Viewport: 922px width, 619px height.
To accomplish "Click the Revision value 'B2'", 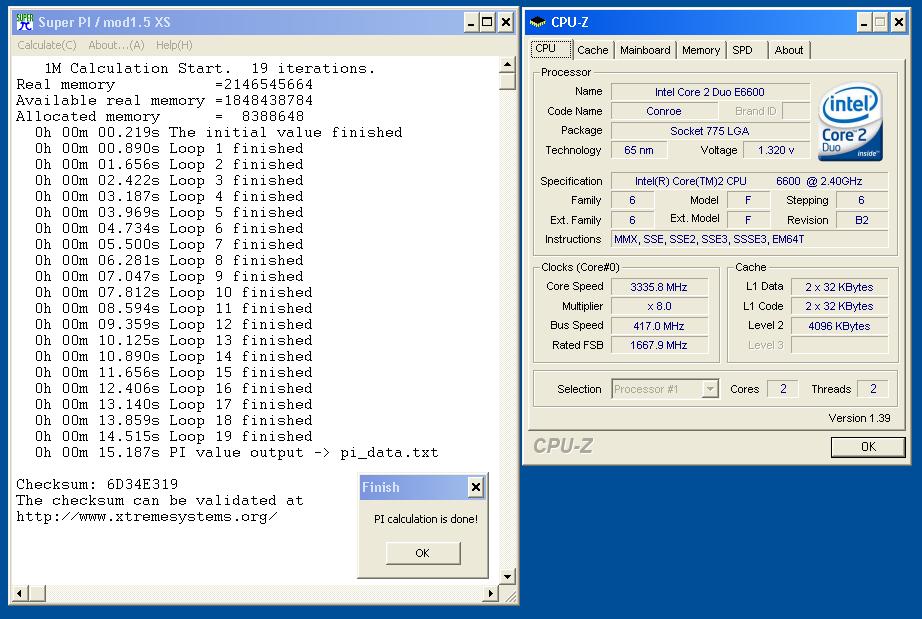I will pyautogui.click(x=862, y=220).
